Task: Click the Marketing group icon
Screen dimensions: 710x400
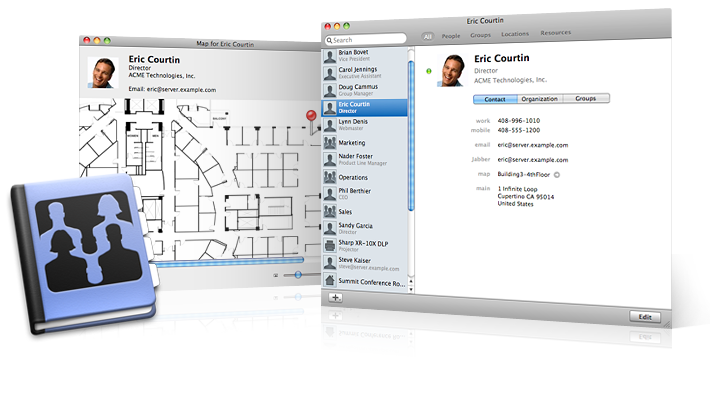Action: (330, 143)
